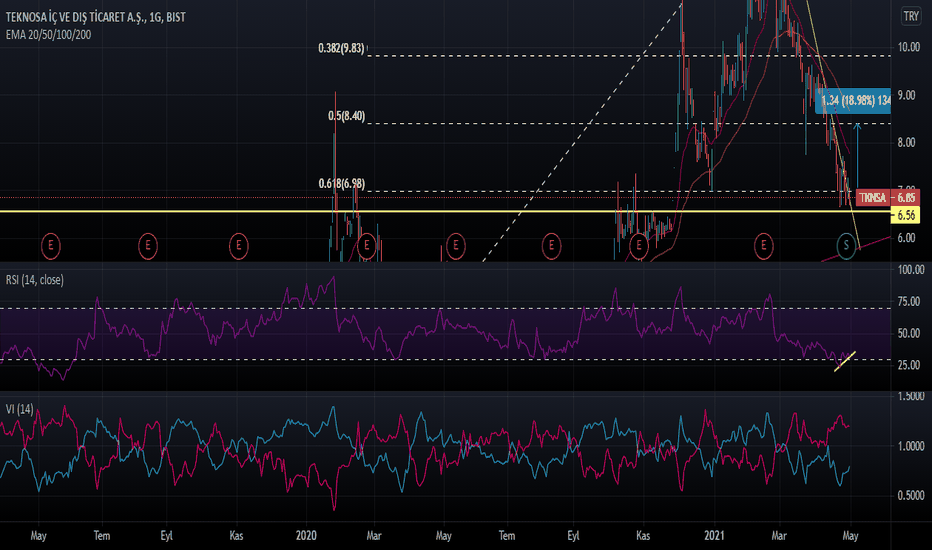Click the 9.00 price axis value
Image resolution: width=932 pixels, height=550 pixels.
(x=906, y=95)
